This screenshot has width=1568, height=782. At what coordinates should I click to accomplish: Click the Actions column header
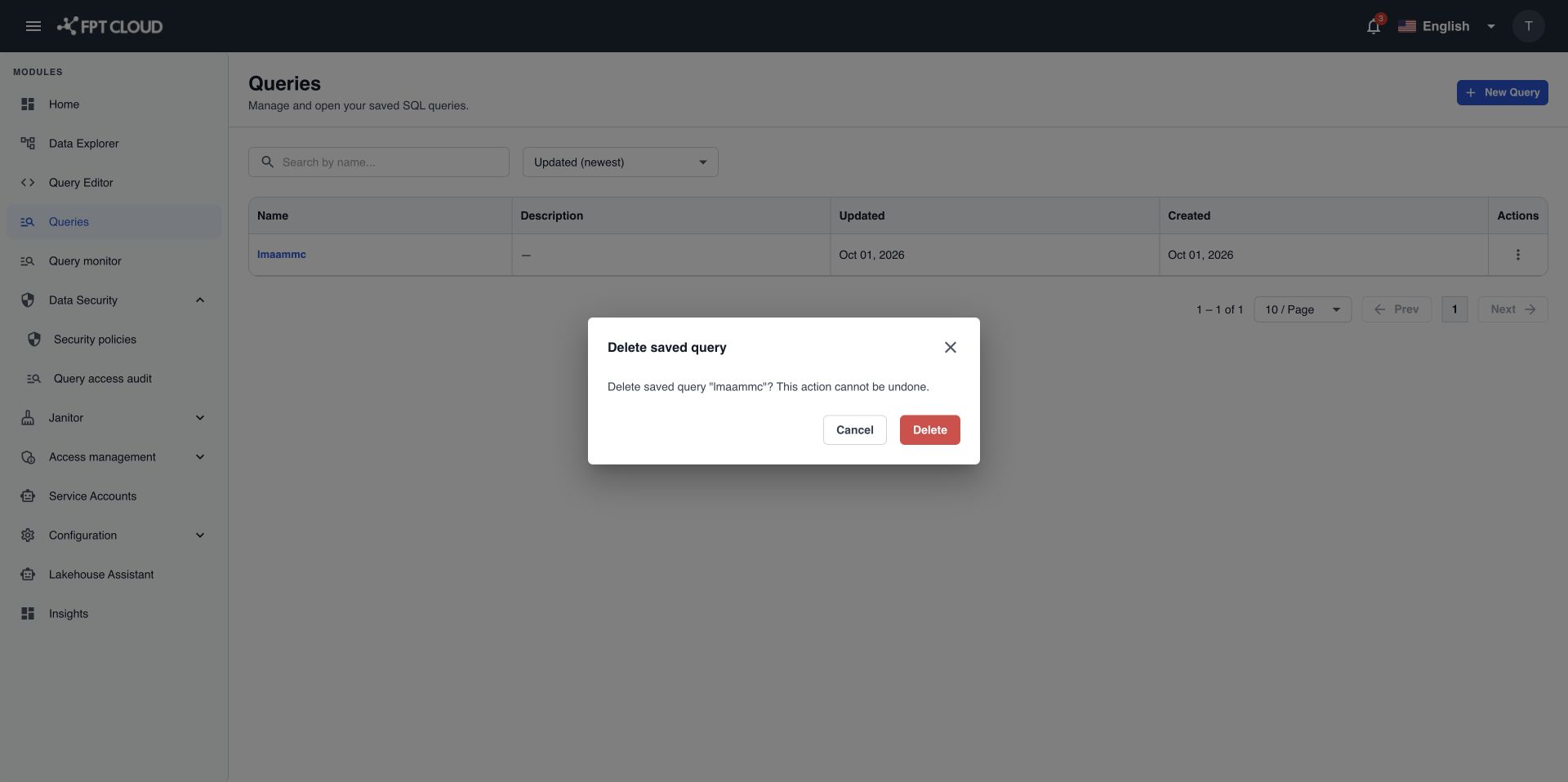1517,215
